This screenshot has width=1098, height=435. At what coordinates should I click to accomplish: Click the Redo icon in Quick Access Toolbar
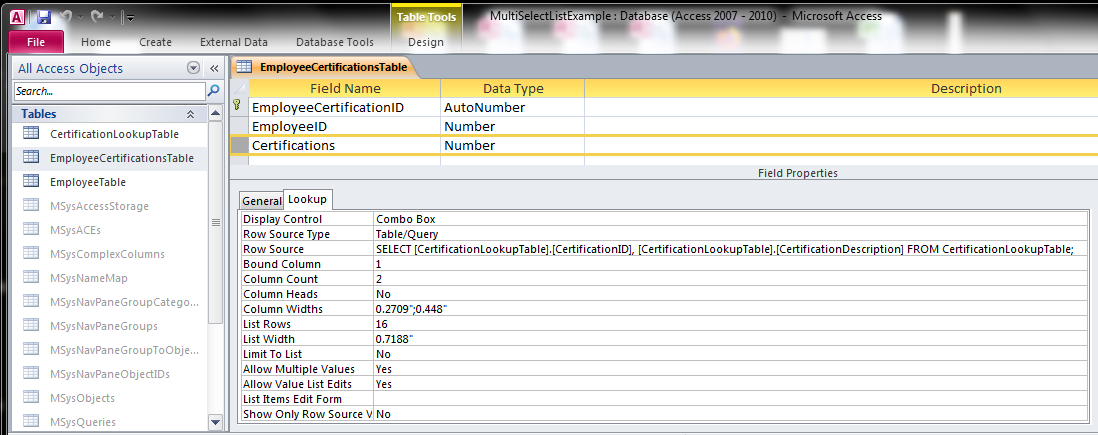tap(97, 16)
